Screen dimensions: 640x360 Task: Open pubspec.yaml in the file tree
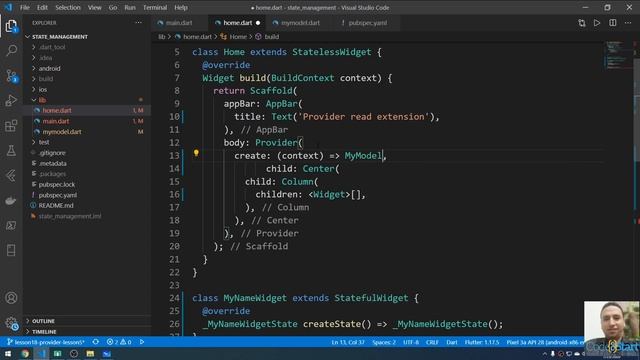tap(58, 195)
